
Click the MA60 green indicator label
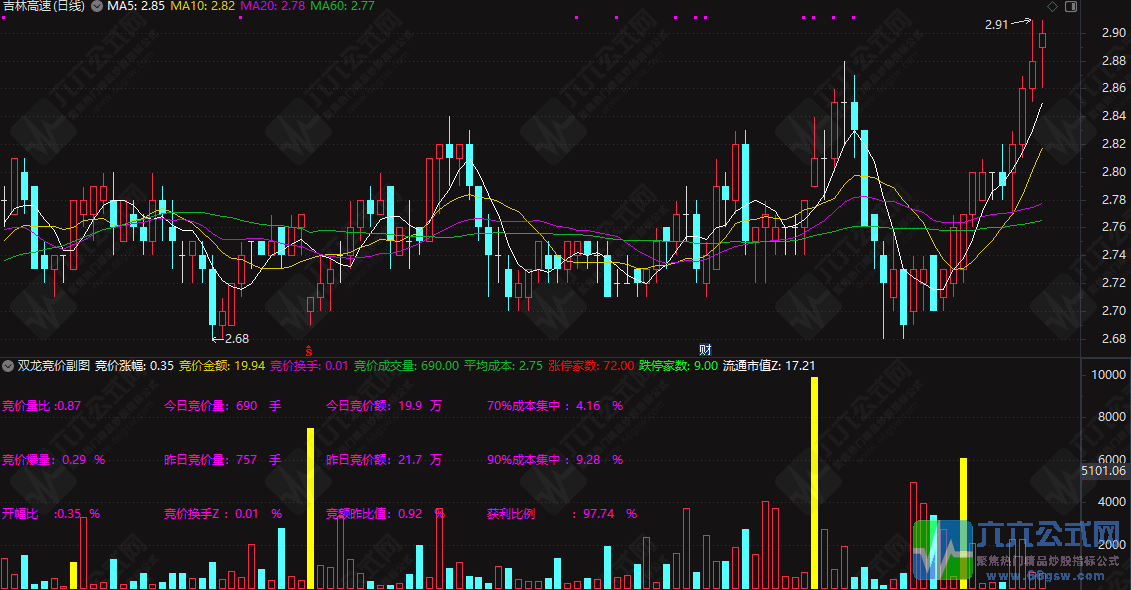tap(342, 7)
